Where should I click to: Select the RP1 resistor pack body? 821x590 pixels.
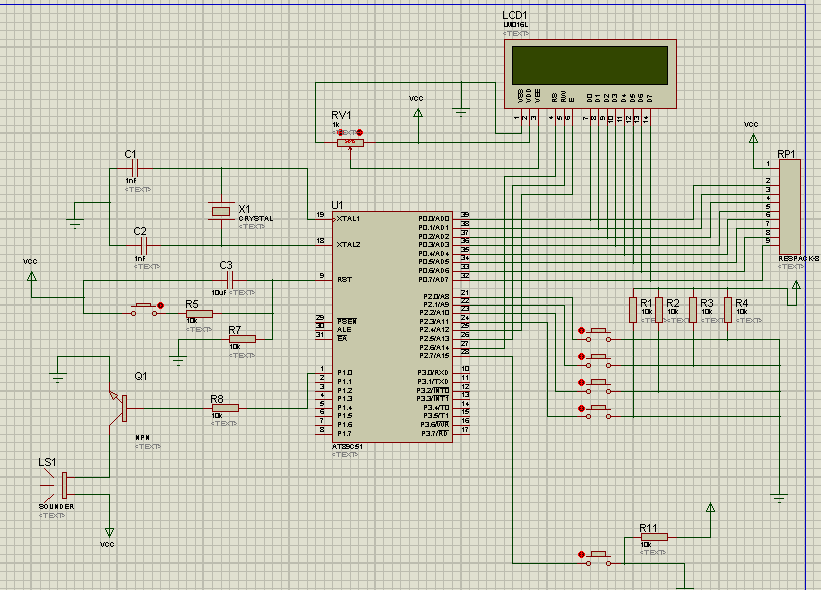click(790, 207)
